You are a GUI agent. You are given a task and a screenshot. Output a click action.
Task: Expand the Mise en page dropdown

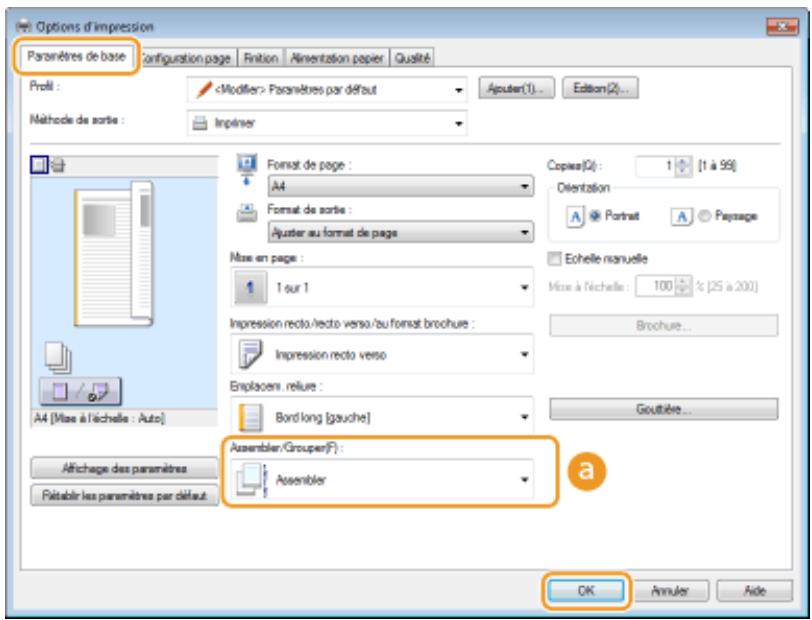coord(382,287)
